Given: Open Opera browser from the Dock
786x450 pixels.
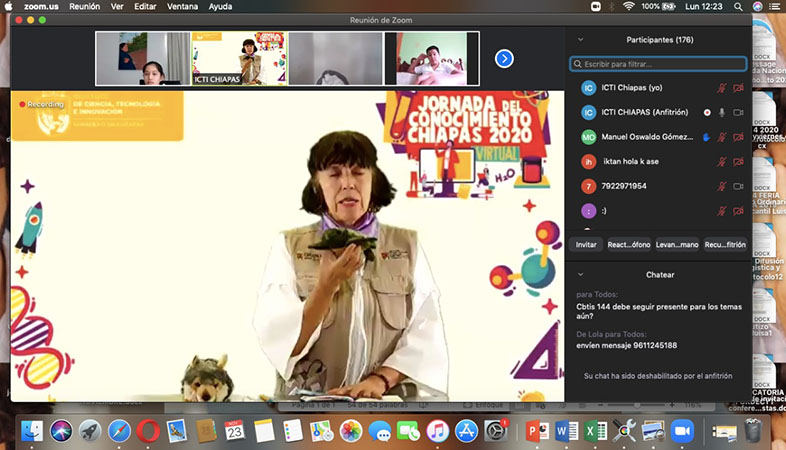Looking at the screenshot, I should point(148,431).
